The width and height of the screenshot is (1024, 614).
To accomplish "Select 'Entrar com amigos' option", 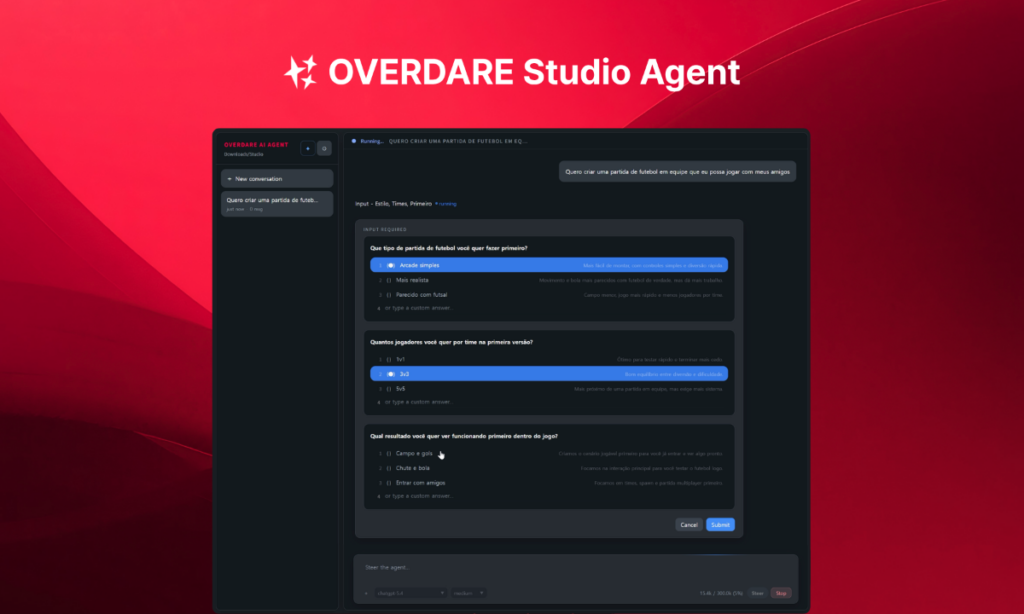I will [x=549, y=483].
